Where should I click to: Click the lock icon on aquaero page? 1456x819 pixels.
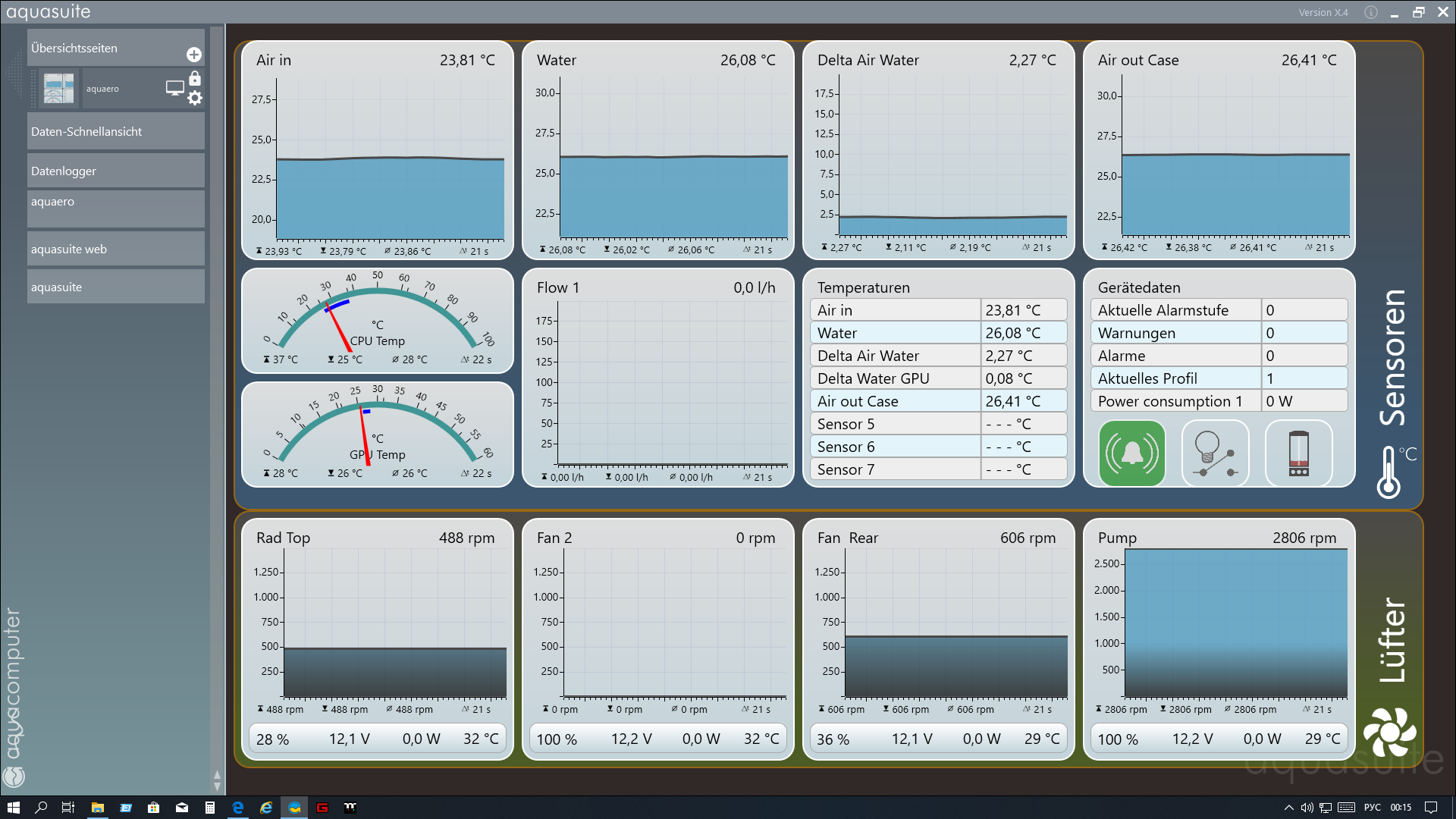coord(195,78)
